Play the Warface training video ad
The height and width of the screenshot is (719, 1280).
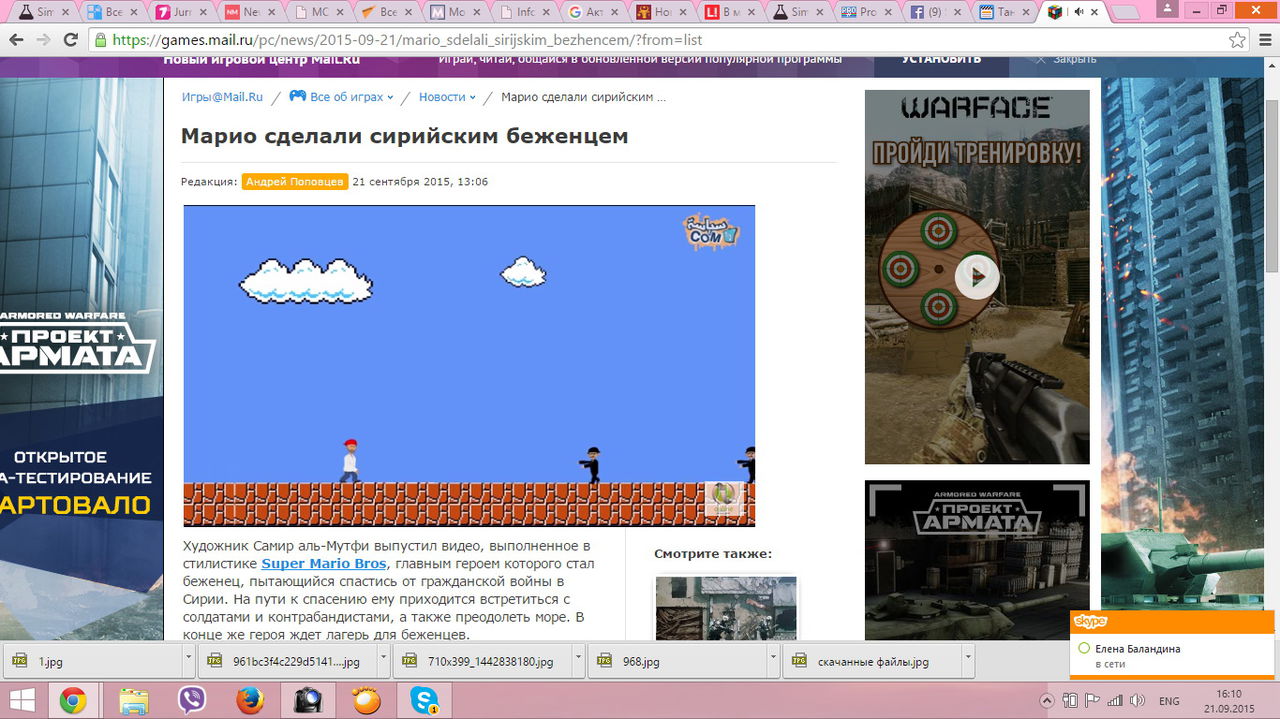click(x=976, y=276)
